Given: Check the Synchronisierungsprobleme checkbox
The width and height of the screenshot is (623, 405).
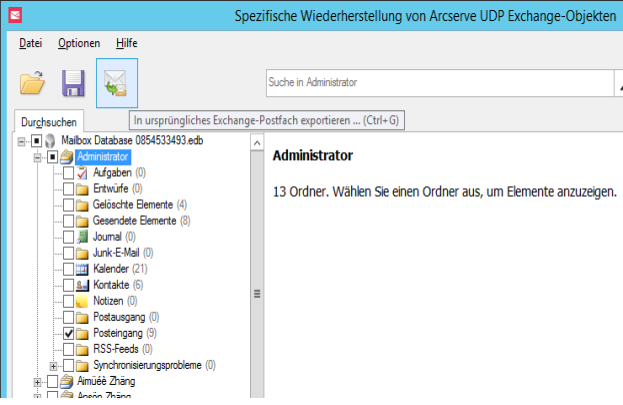Looking at the screenshot, I should pos(68,365).
